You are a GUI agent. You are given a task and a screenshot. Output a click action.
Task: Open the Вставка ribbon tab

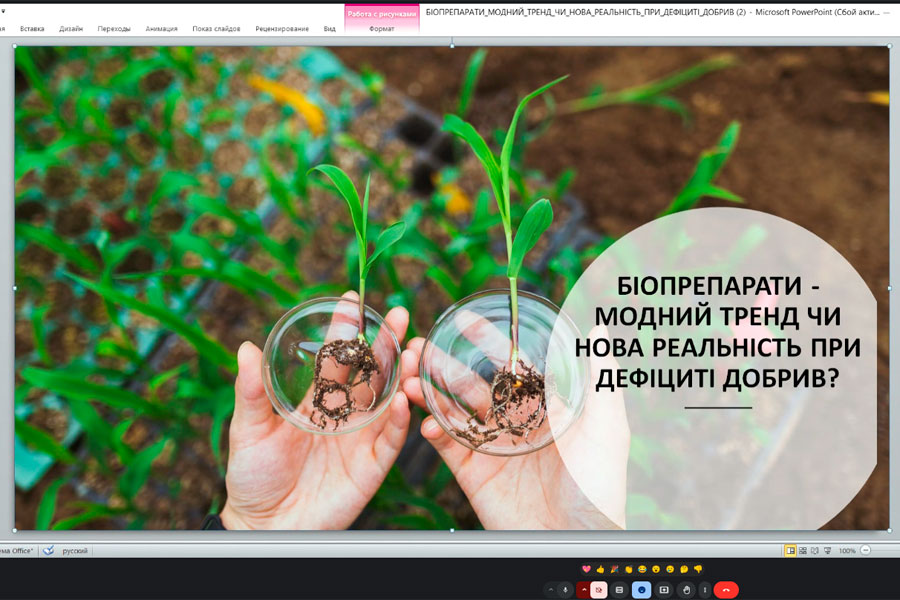coord(32,29)
